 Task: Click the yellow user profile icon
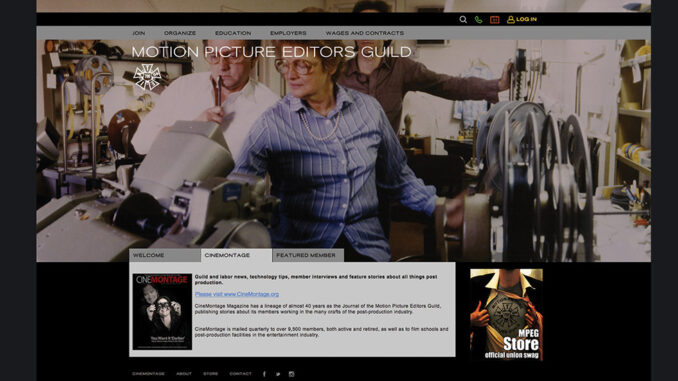coord(511,19)
